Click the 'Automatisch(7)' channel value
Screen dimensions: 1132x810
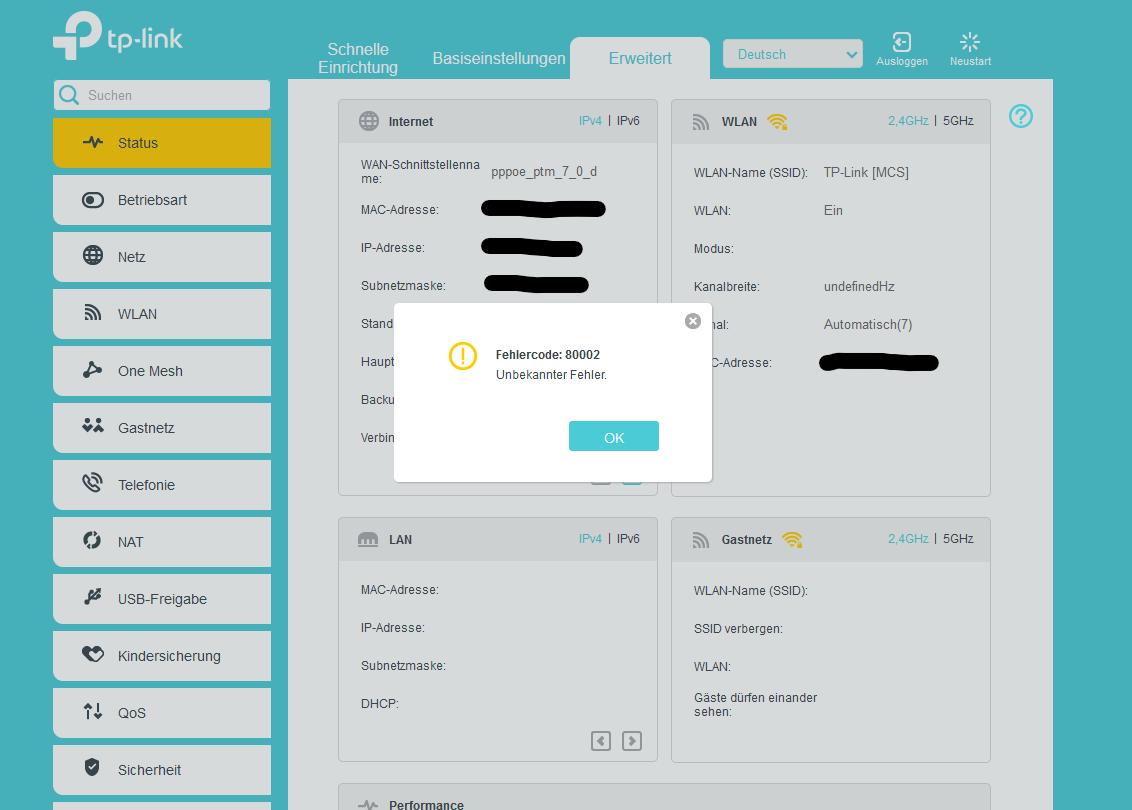pos(868,325)
